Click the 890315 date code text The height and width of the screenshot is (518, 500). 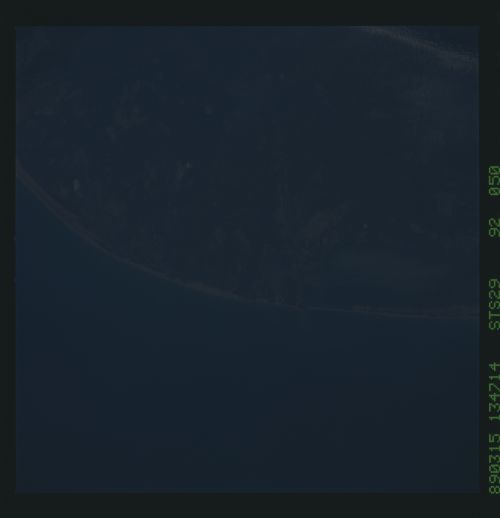(x=494, y=464)
